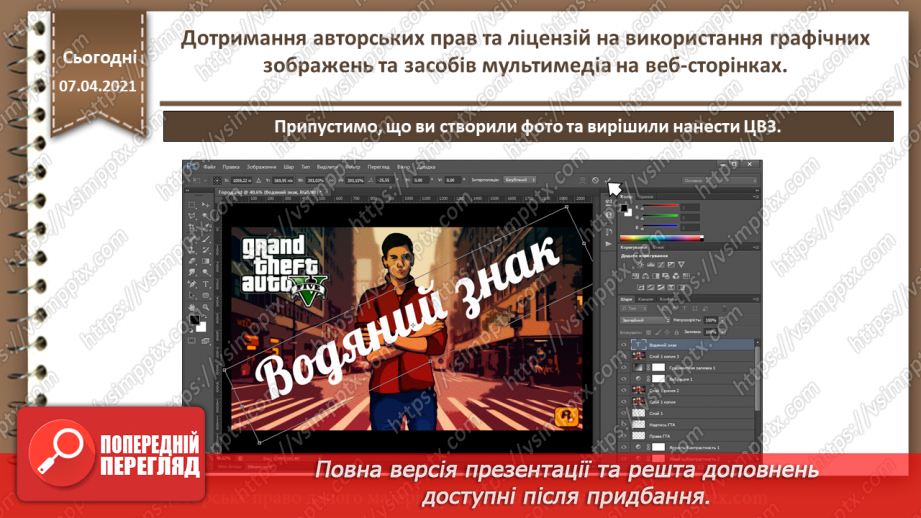Cancel the transform in options bar
Screen dimensions: 921x518
595,180
